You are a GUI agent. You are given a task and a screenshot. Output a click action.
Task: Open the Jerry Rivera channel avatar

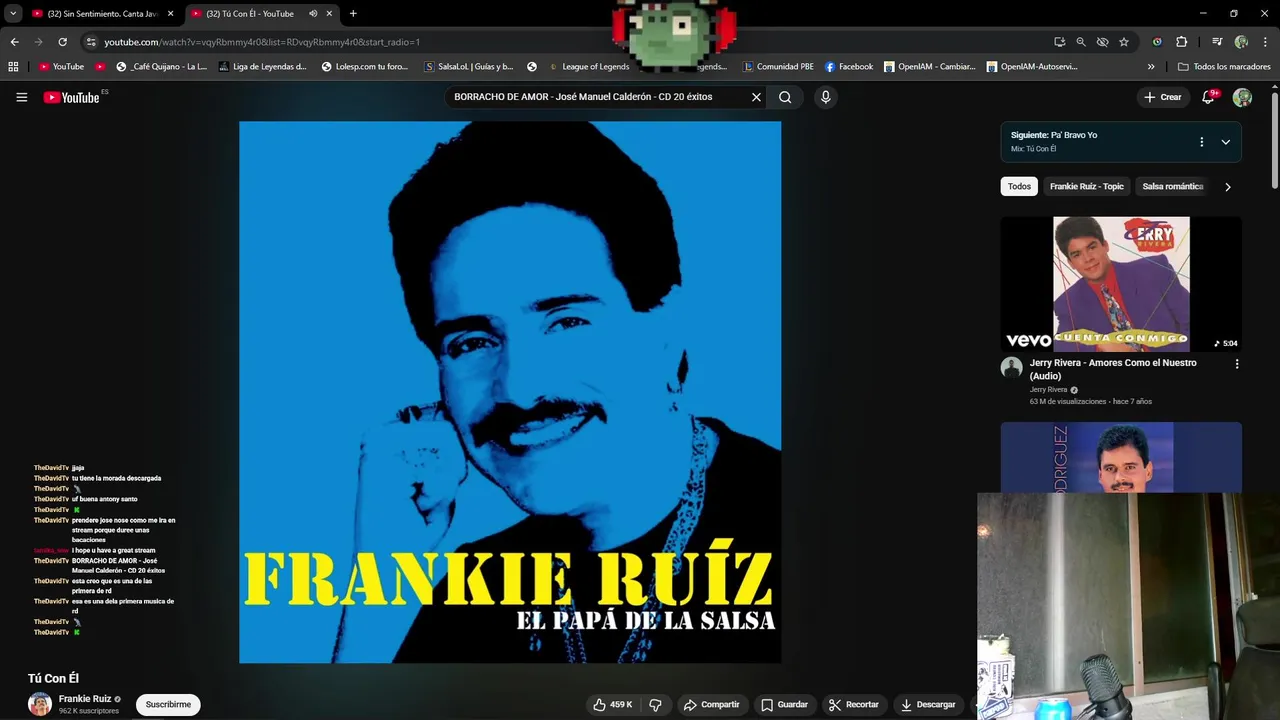click(x=1012, y=367)
